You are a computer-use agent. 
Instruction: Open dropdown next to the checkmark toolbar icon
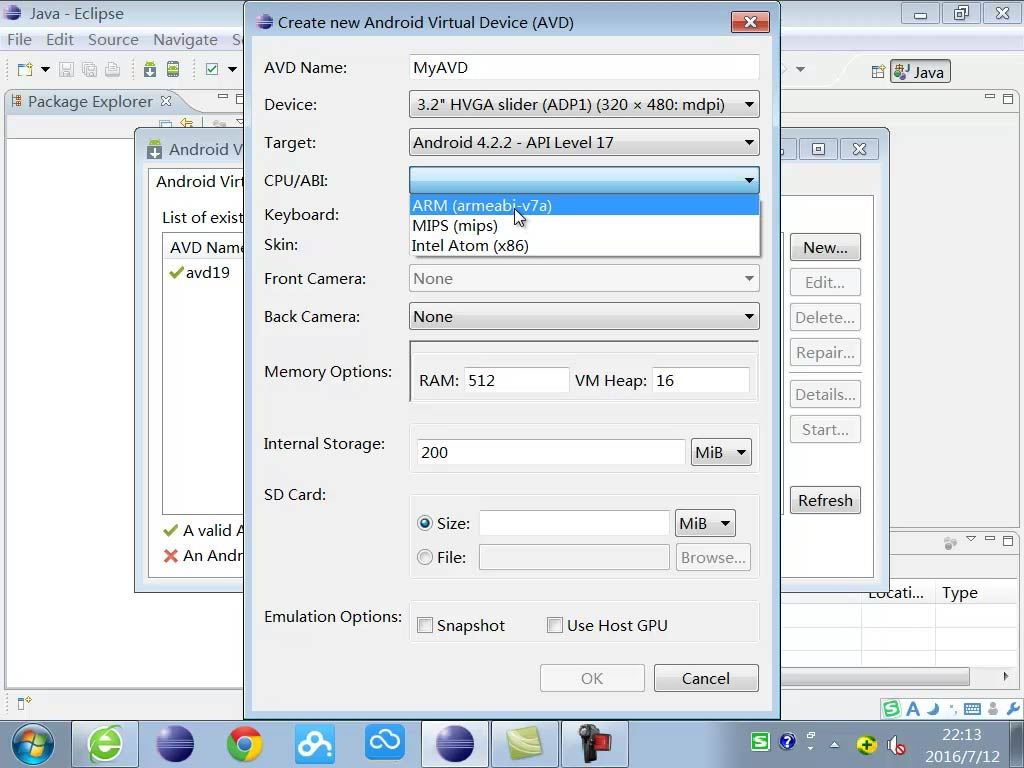tap(232, 69)
